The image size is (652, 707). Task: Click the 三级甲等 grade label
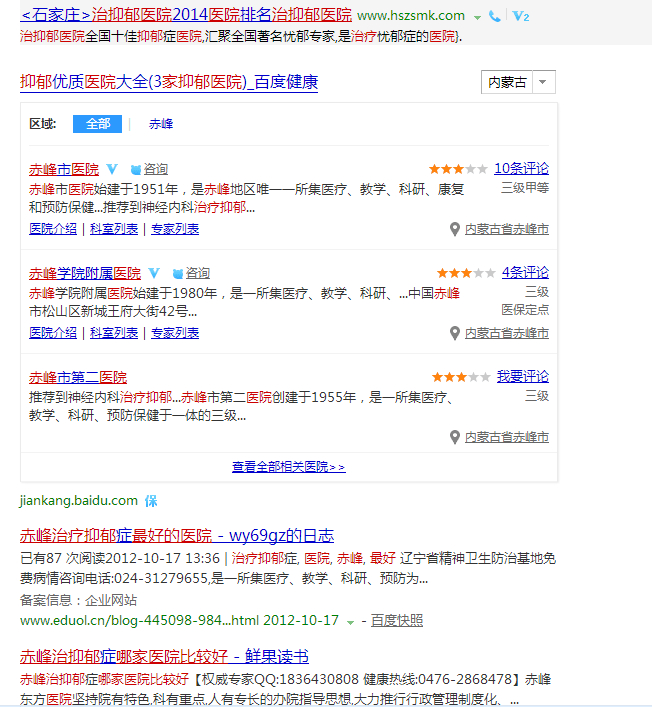(x=525, y=188)
